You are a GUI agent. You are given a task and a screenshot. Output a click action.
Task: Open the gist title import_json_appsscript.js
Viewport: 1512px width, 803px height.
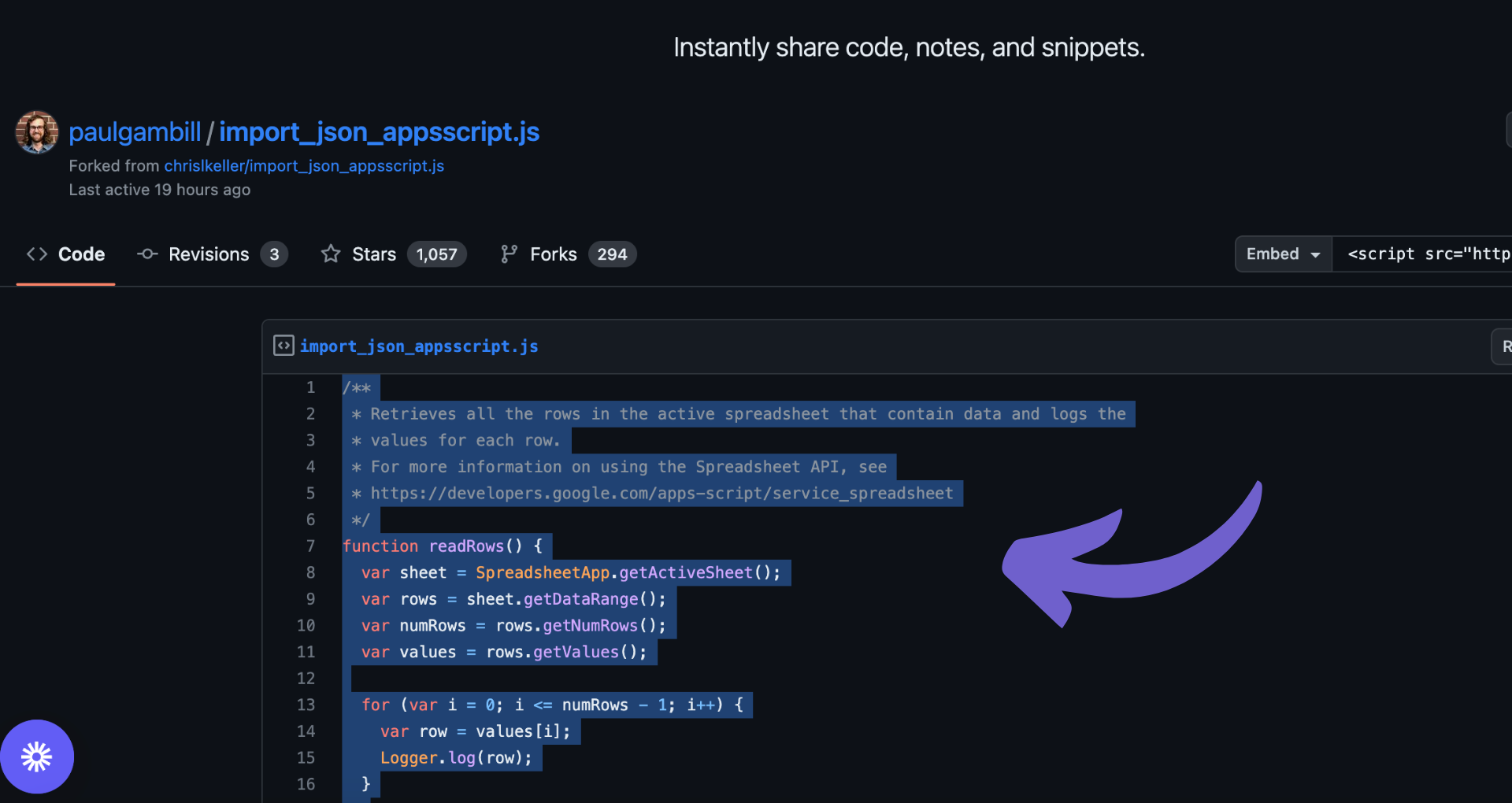379,131
